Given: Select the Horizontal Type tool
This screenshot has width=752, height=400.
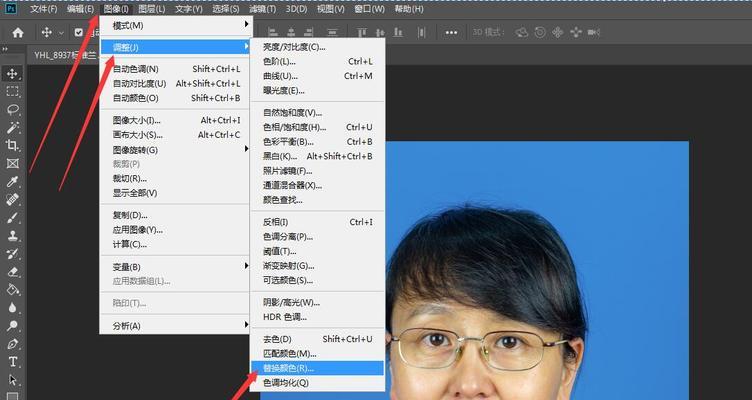Looking at the screenshot, I should [13, 361].
